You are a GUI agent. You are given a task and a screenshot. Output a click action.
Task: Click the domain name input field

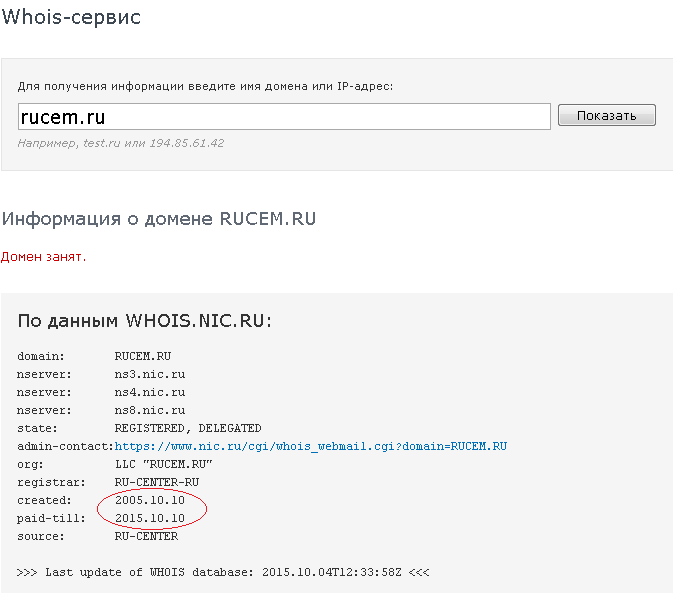[x=284, y=117]
